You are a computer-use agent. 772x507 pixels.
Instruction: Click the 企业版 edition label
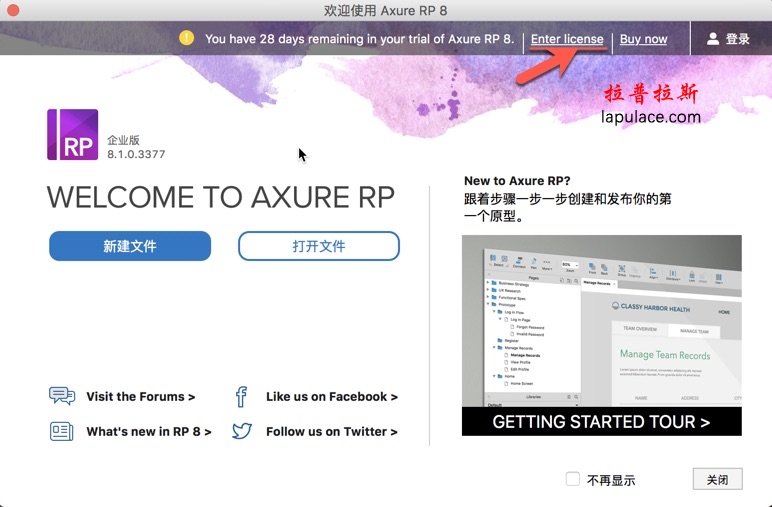(124, 140)
